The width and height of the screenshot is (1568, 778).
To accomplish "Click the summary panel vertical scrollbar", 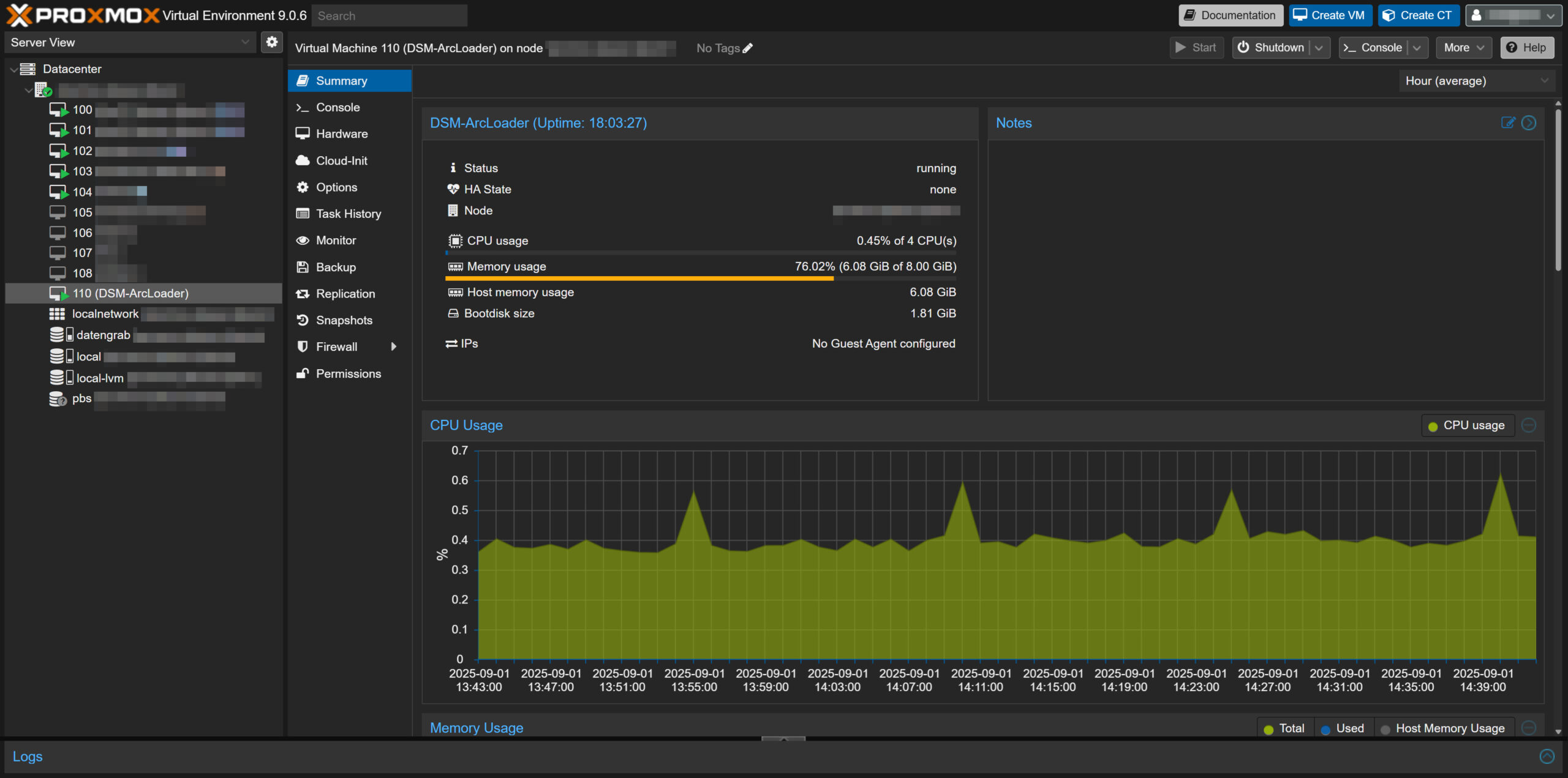I will point(1558,190).
